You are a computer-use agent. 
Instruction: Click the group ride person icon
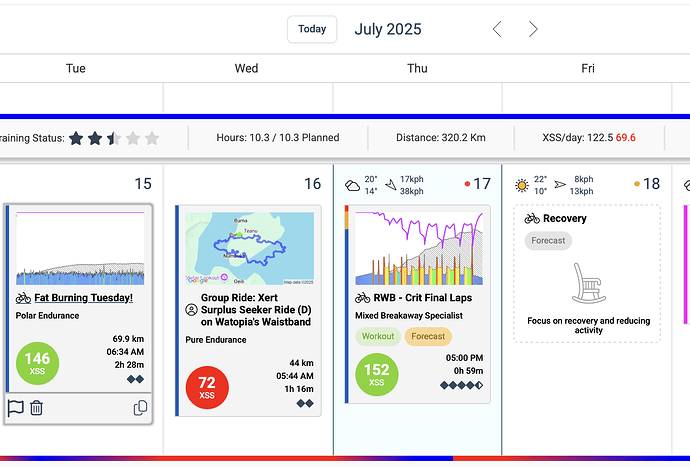[x=191, y=310]
